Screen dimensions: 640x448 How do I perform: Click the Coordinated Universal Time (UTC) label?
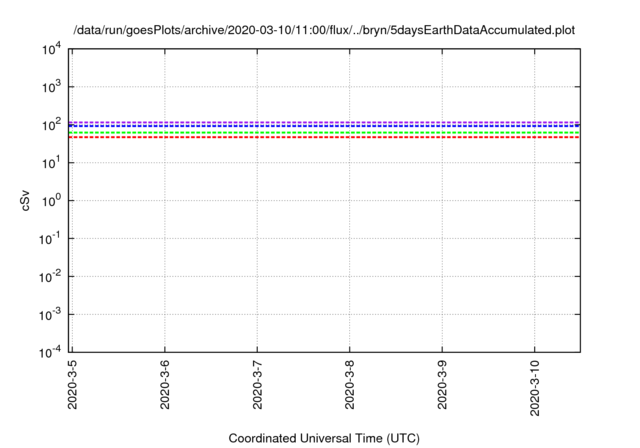pyautogui.click(x=324, y=438)
